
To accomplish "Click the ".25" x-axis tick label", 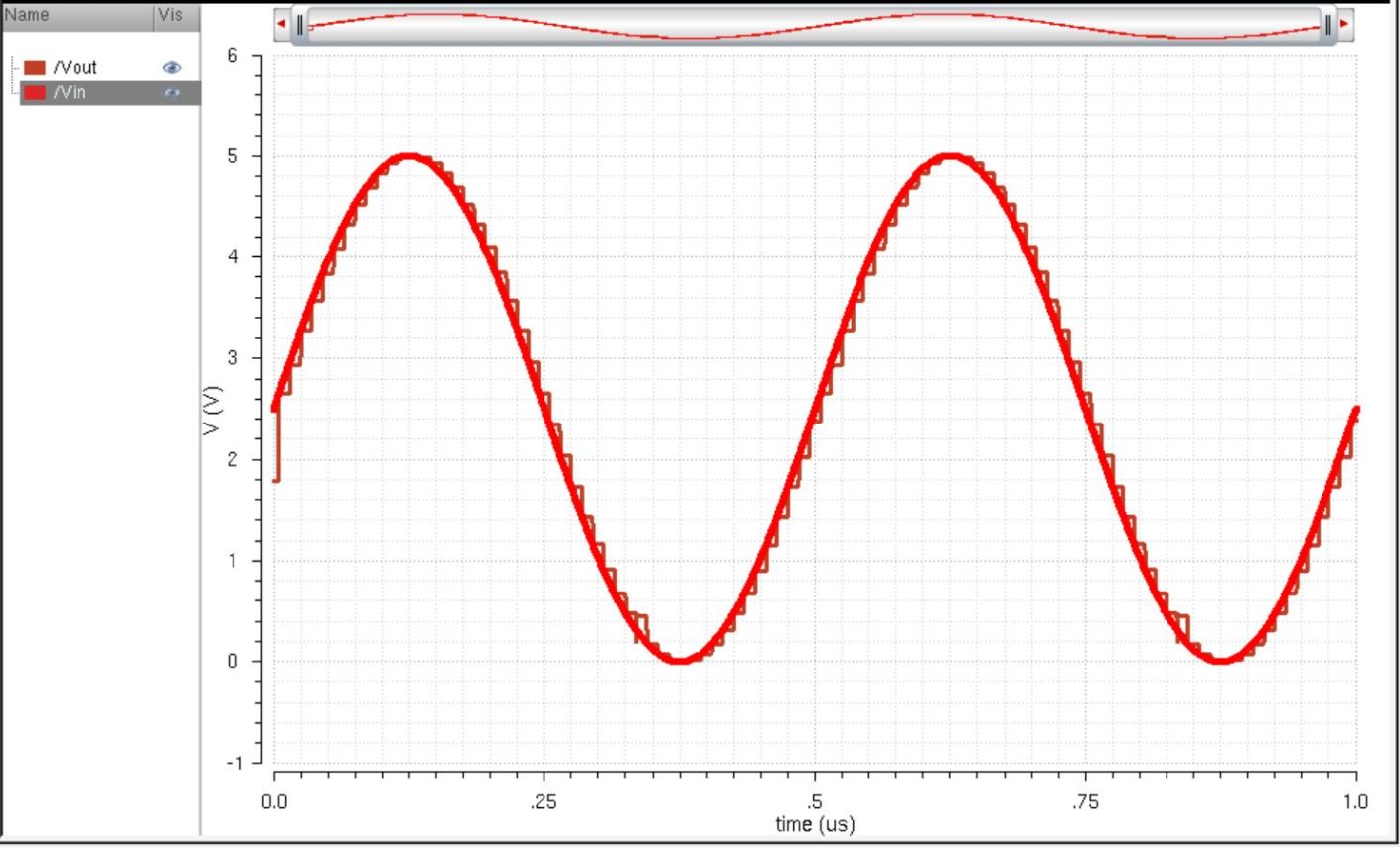I will [x=544, y=803].
